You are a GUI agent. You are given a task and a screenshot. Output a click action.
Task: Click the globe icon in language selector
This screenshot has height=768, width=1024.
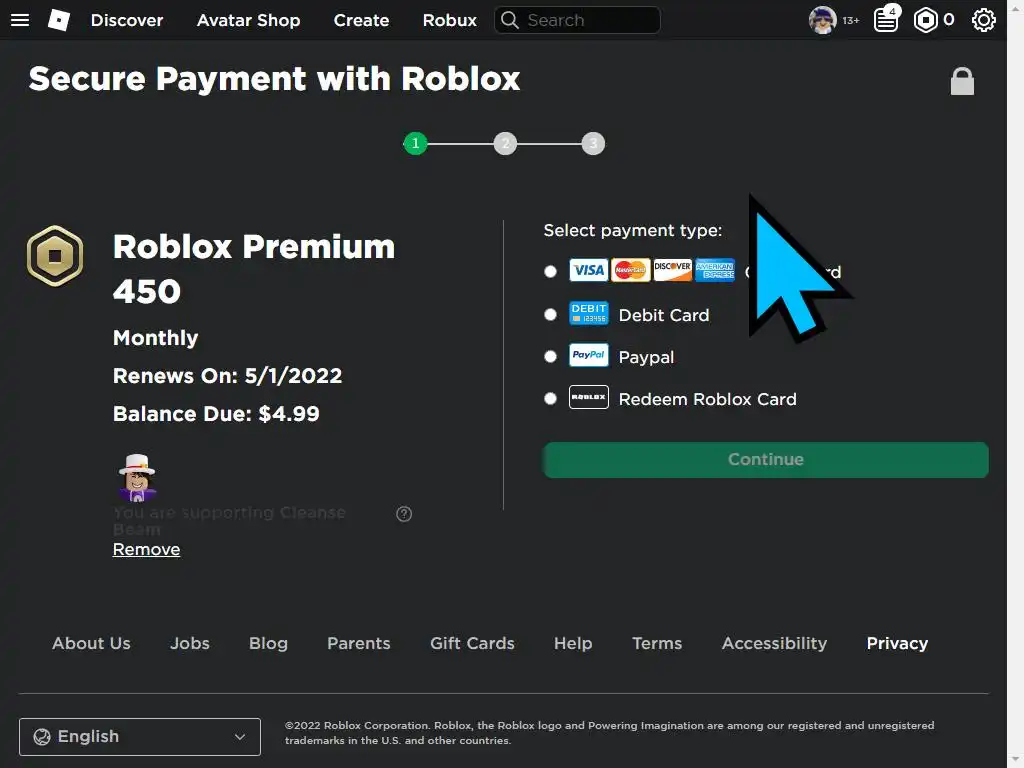pyautogui.click(x=42, y=737)
